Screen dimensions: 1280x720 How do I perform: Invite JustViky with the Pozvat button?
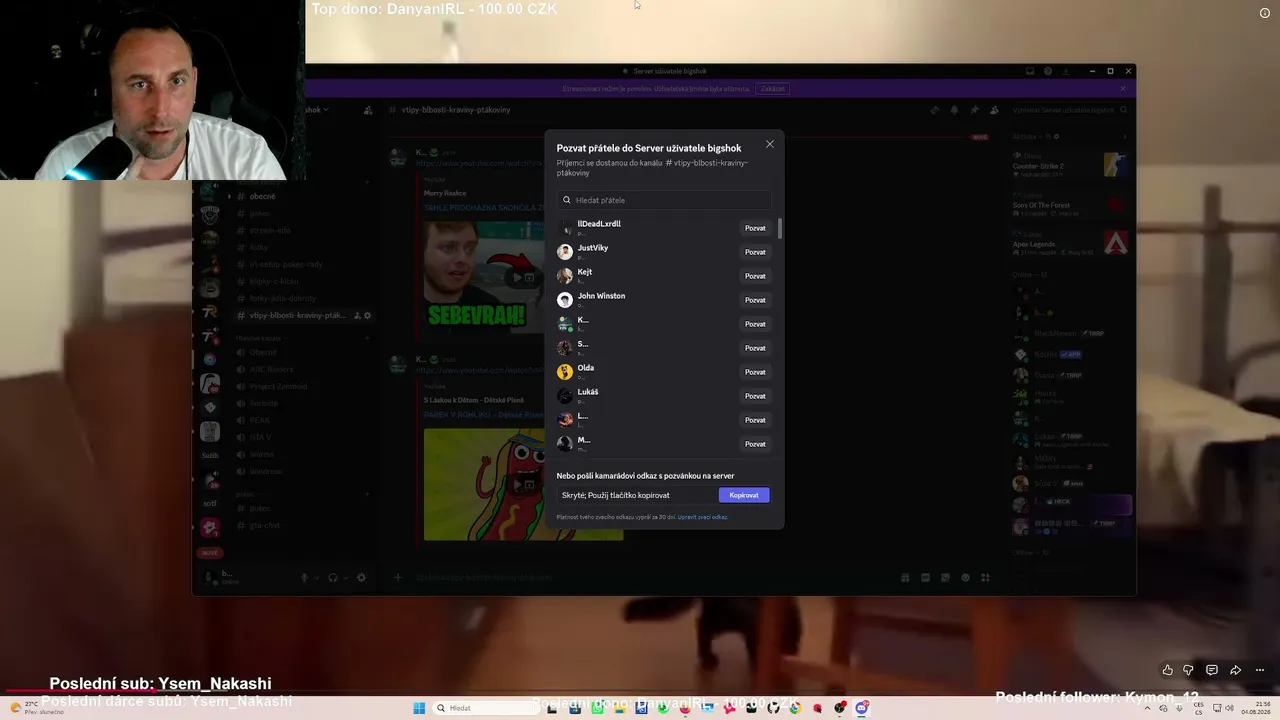(755, 252)
